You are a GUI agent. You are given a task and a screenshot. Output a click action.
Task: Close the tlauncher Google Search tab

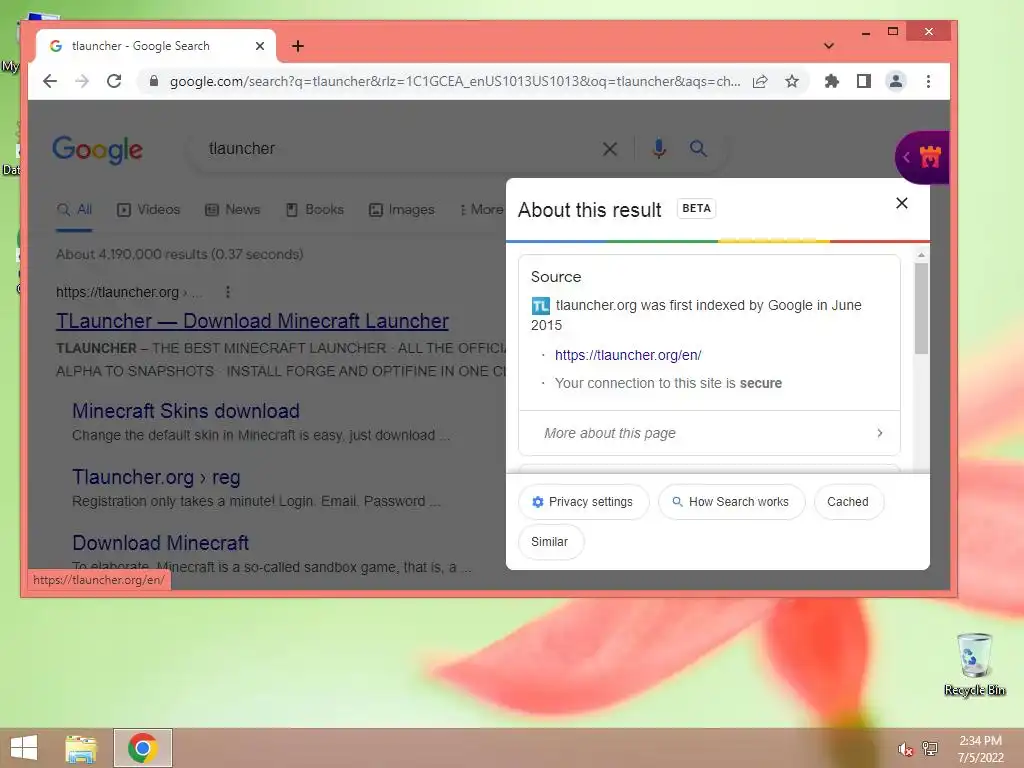(x=259, y=46)
